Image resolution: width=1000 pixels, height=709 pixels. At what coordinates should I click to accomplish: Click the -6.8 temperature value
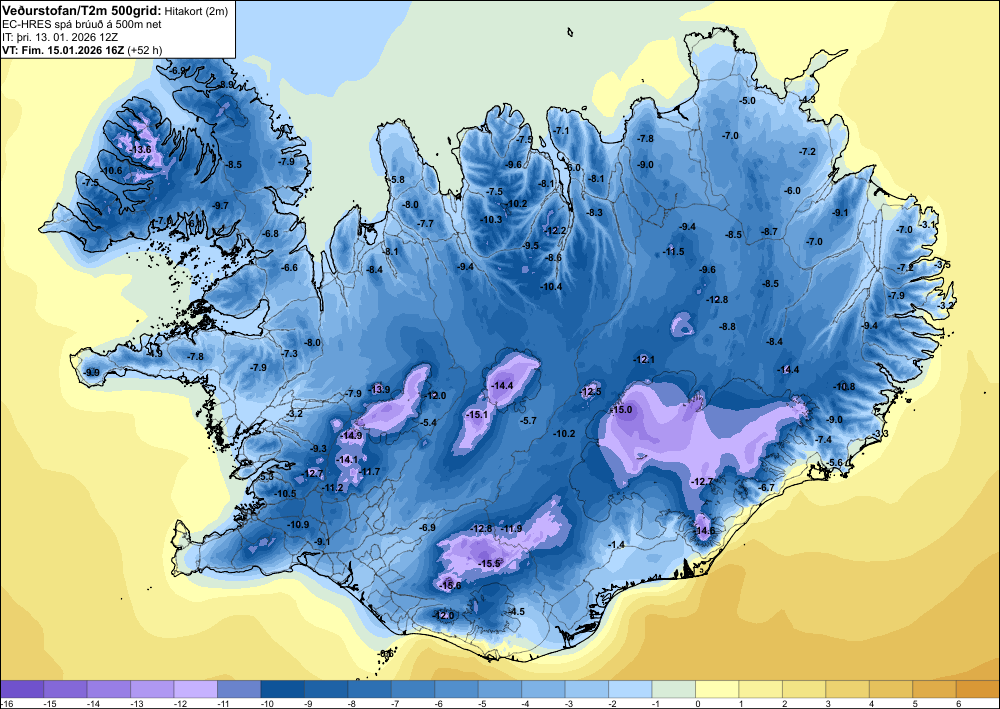271,233
